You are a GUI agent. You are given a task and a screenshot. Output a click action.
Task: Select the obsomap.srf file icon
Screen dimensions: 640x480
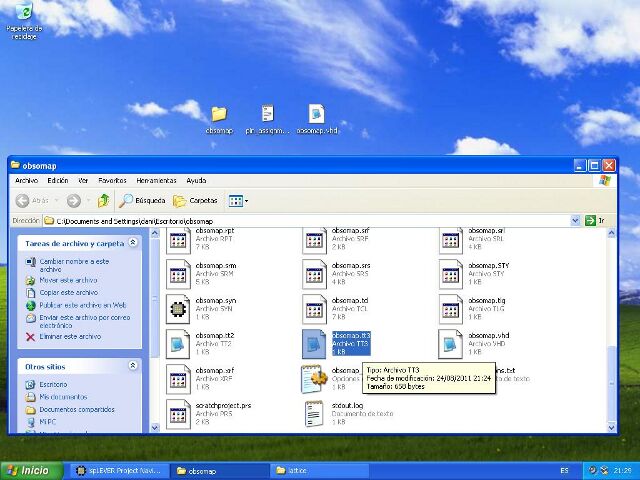click(x=315, y=240)
